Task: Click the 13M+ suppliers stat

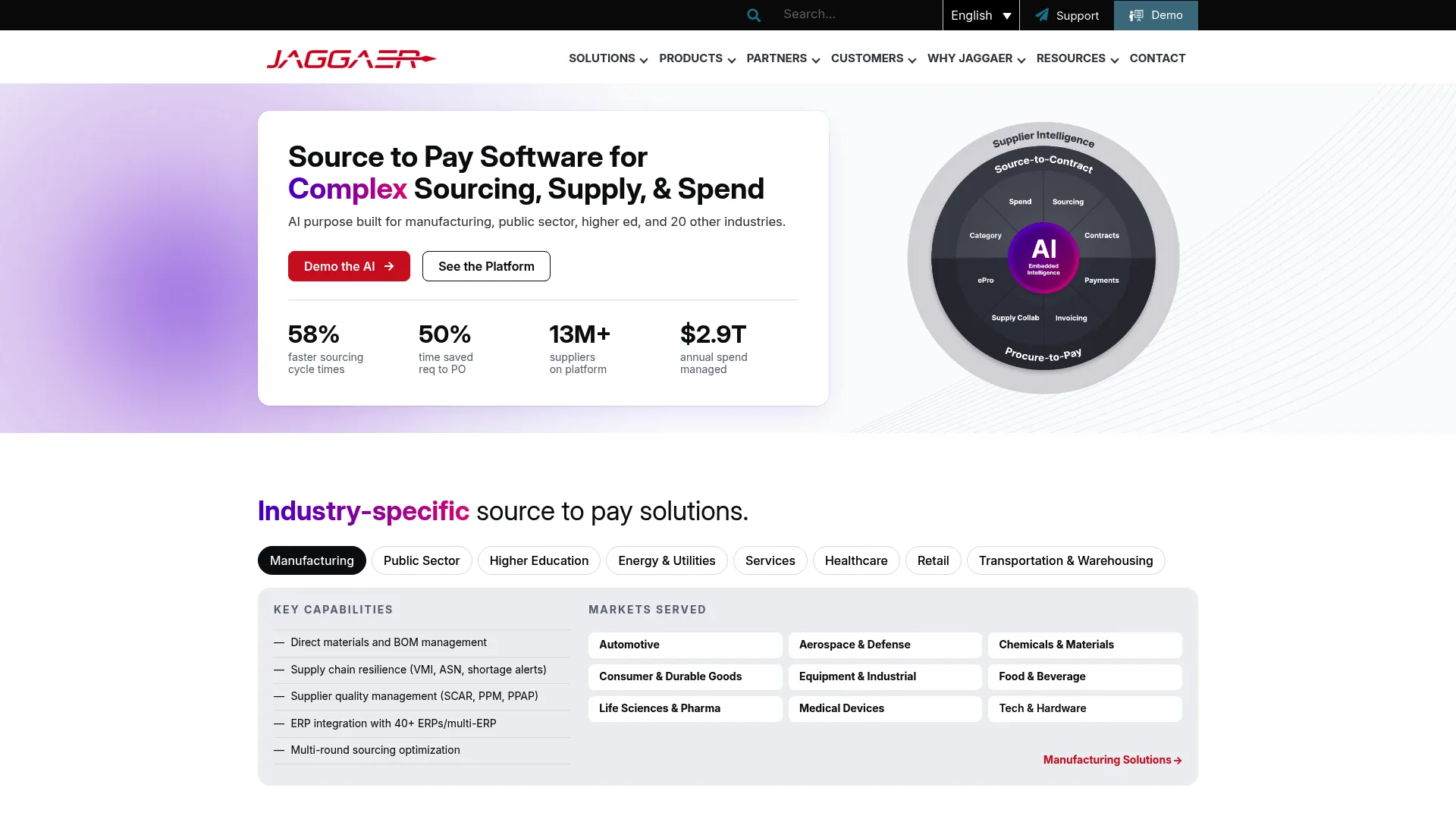Action: (x=579, y=348)
